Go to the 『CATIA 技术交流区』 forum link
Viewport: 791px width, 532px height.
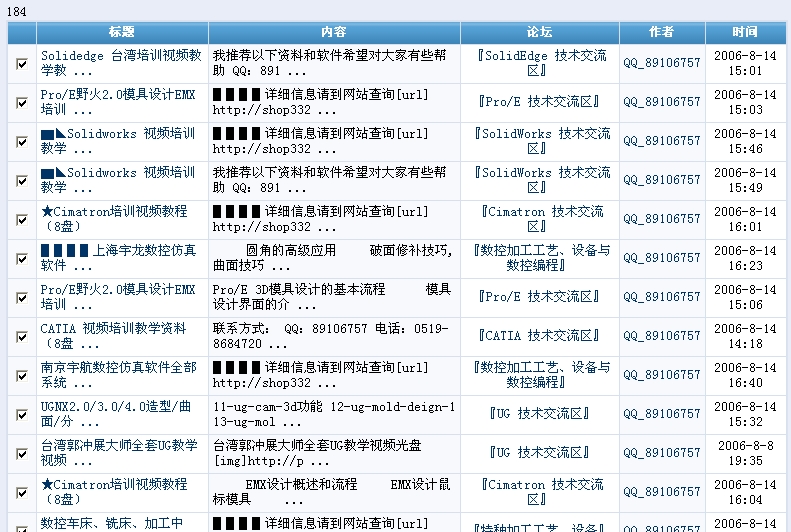point(539,336)
